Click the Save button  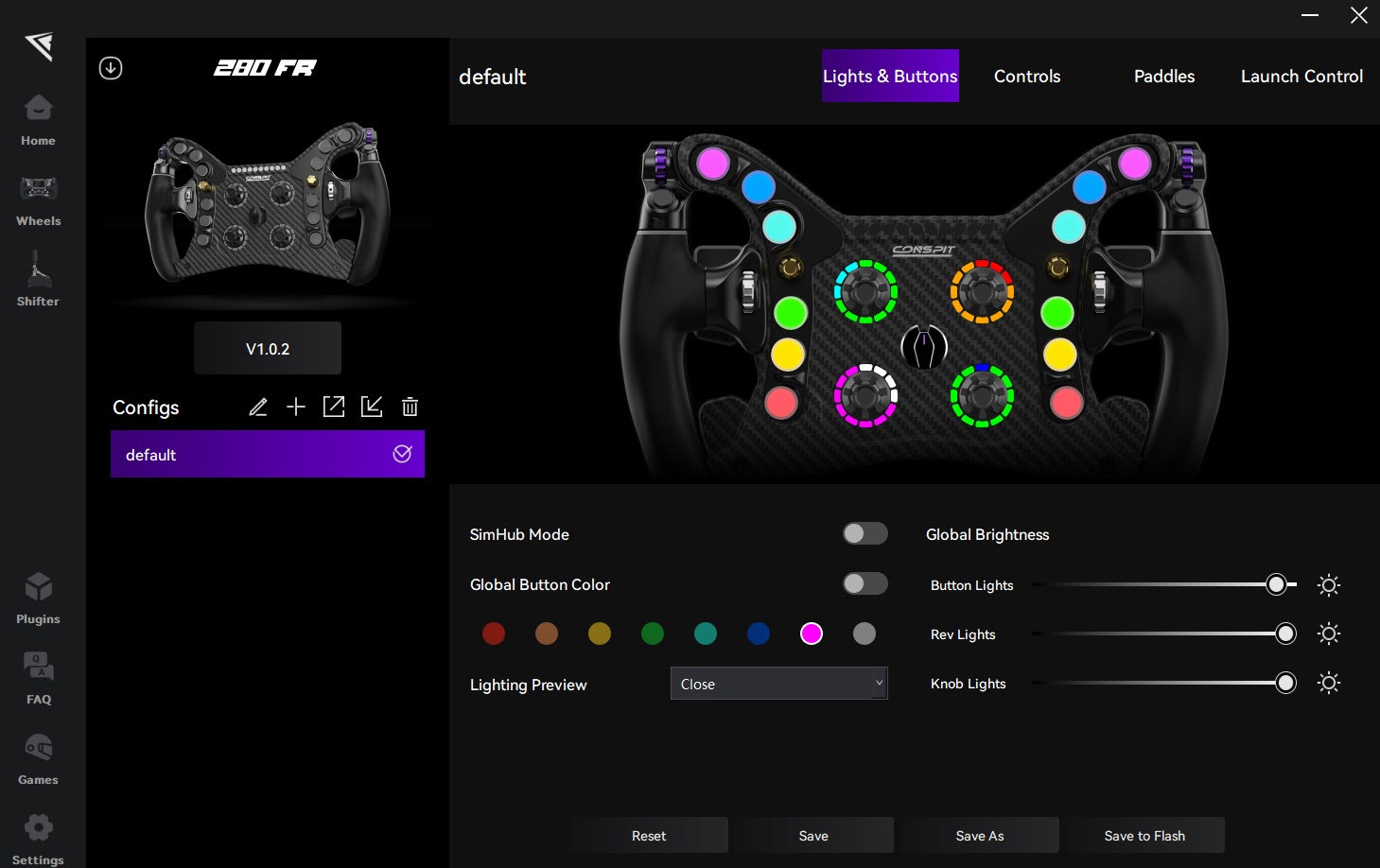(813, 836)
